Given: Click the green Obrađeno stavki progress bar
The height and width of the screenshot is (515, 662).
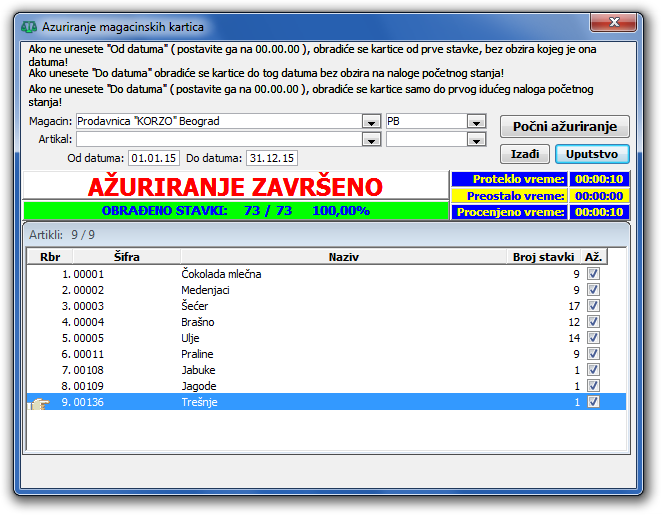Looking at the screenshot, I should pyautogui.click(x=236, y=211).
